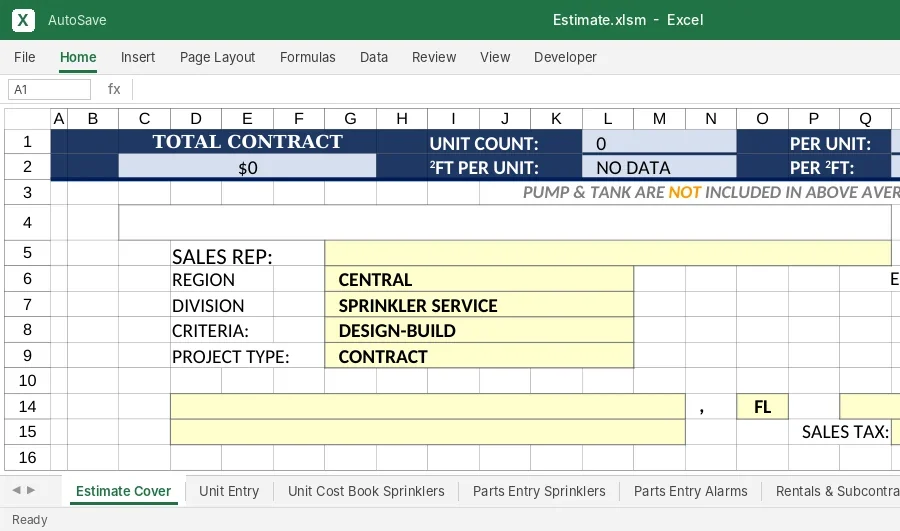This screenshot has height=531, width=900.
Task: Open Parts Entry Sprinklers sheet
Action: tap(539, 491)
